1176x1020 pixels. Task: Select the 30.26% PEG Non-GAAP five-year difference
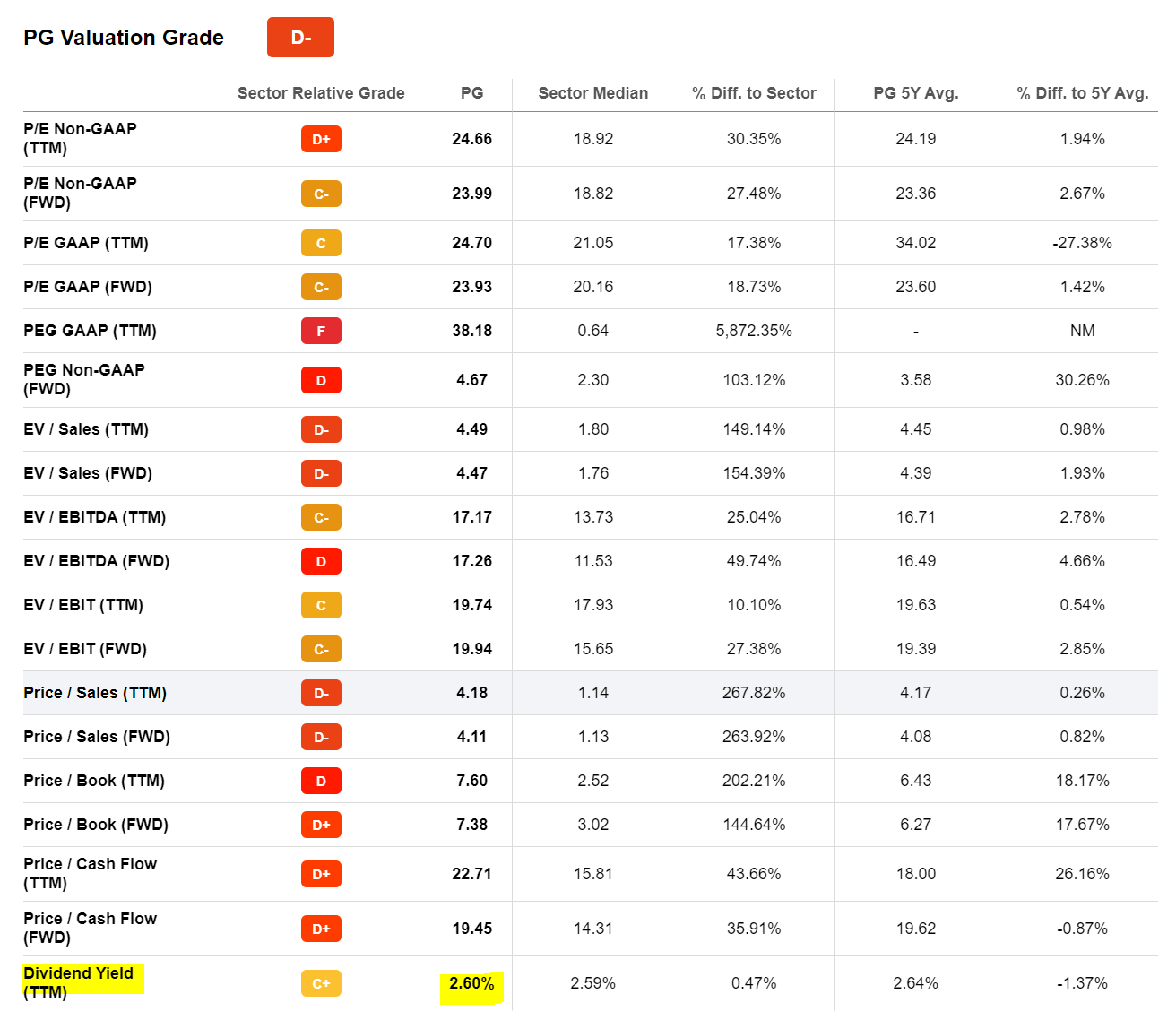point(1082,380)
